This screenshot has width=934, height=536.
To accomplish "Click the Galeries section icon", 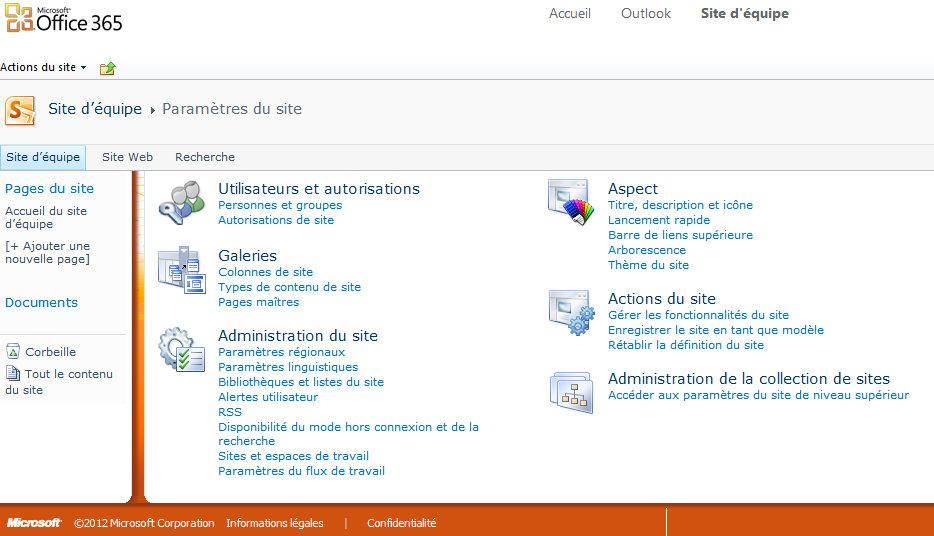I will (x=182, y=270).
